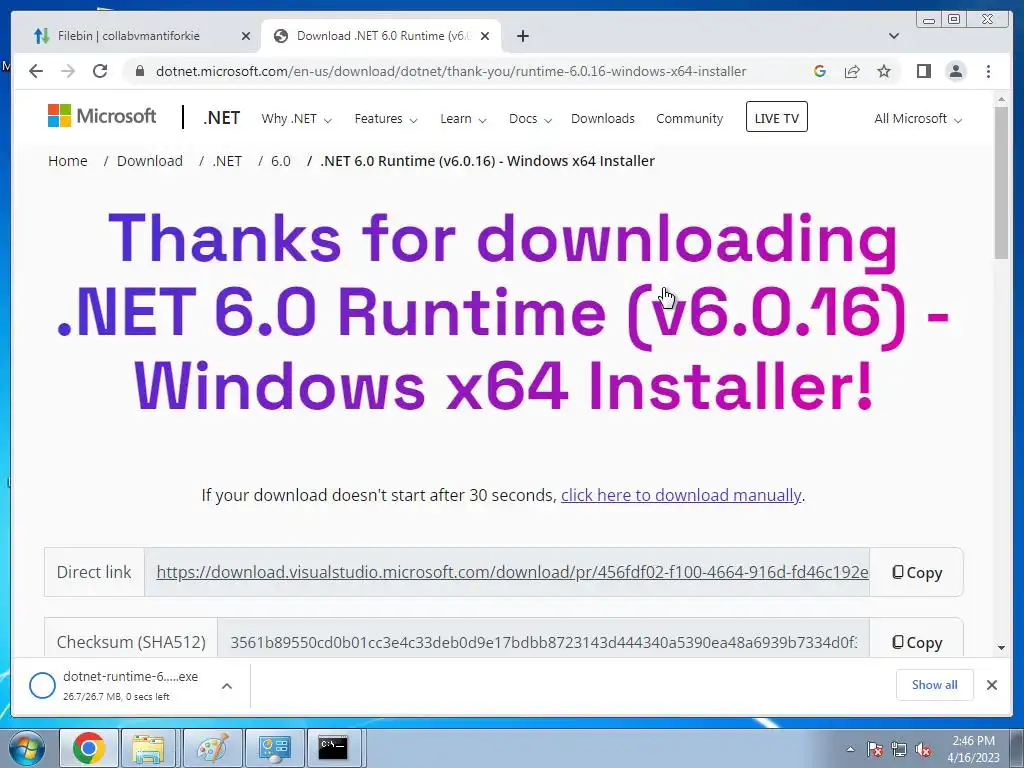Image resolution: width=1024 pixels, height=768 pixels.
Task: Bookmark this page with the star icon
Action: 884,71
